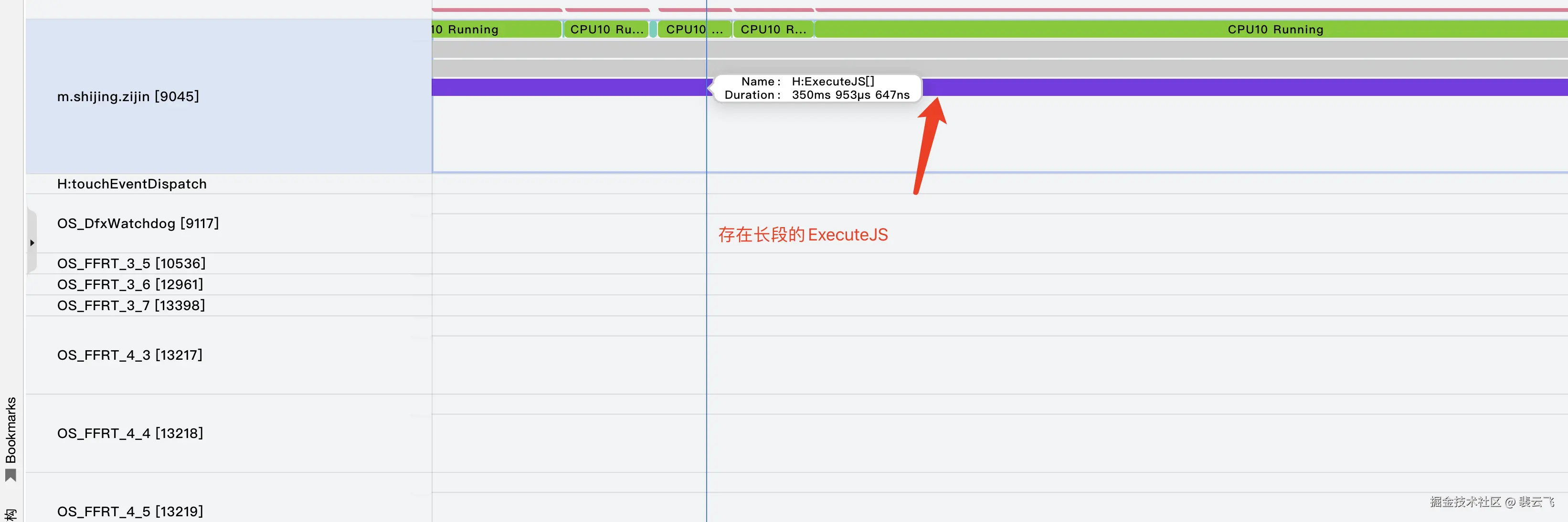Select the OS_FFRT_4_5 [13219] thread
Viewport: 1568px width, 522px height.
[130, 511]
